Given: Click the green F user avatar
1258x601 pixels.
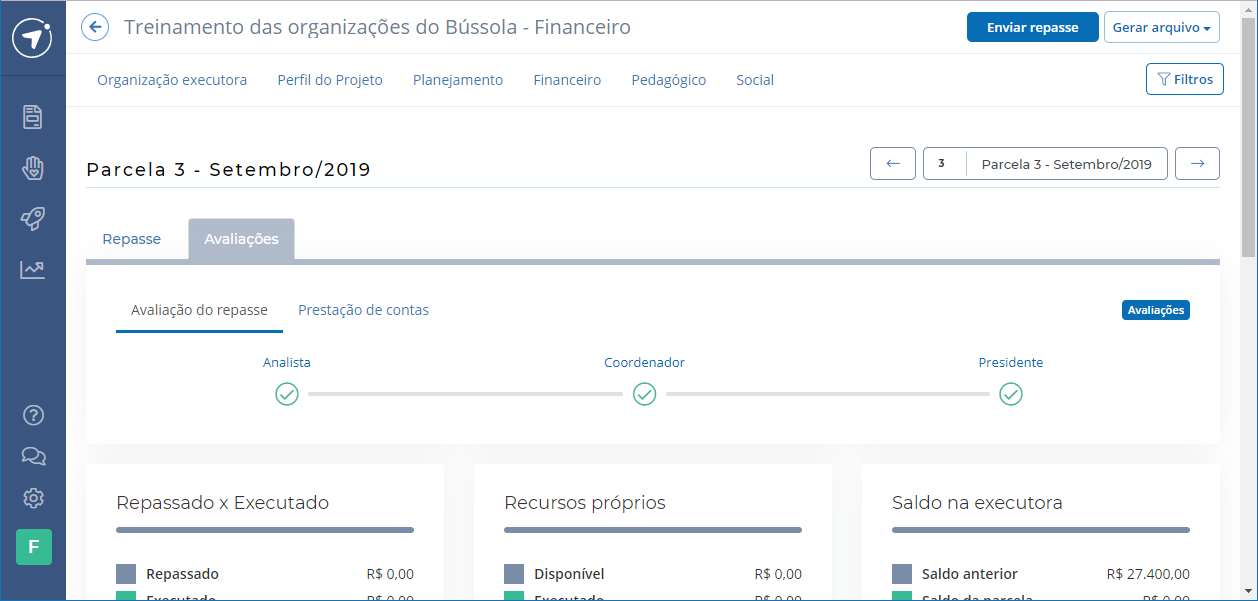Looking at the screenshot, I should click(x=33, y=547).
